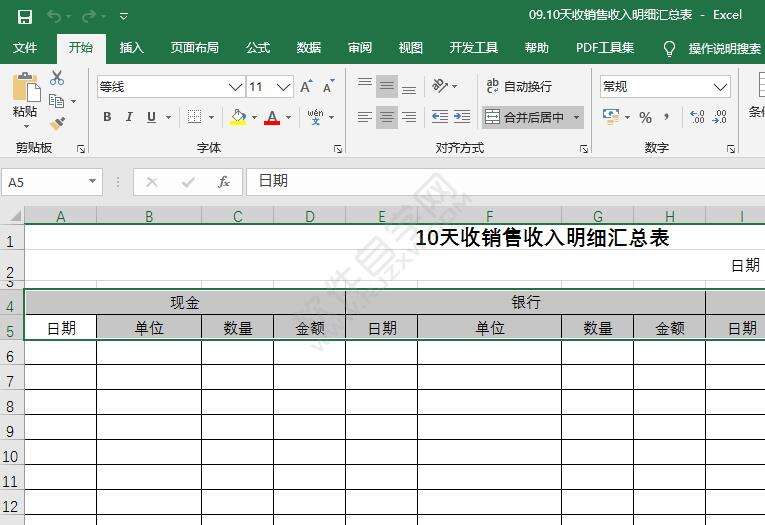Click the Comma Style icon
This screenshot has width=765, height=525.
point(666,117)
